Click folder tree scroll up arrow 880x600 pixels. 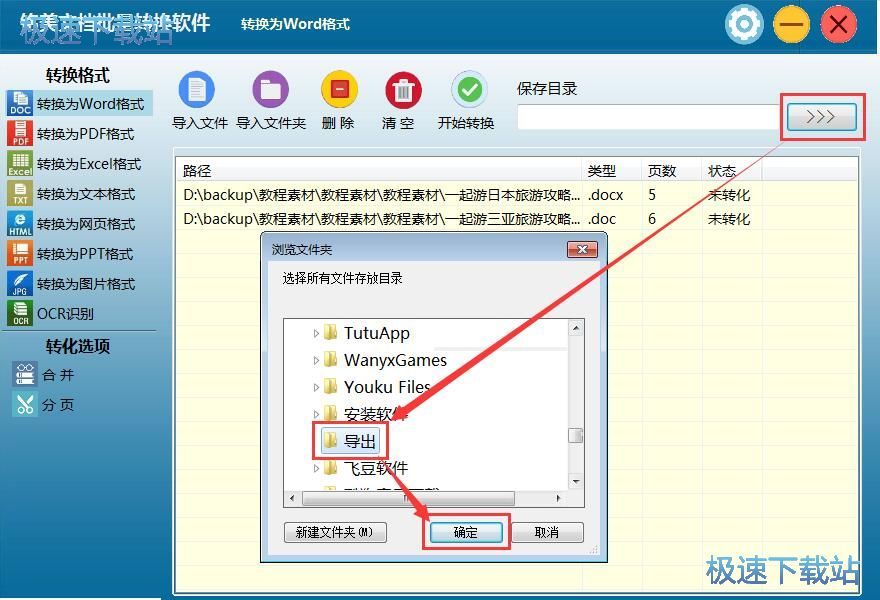coord(576,328)
